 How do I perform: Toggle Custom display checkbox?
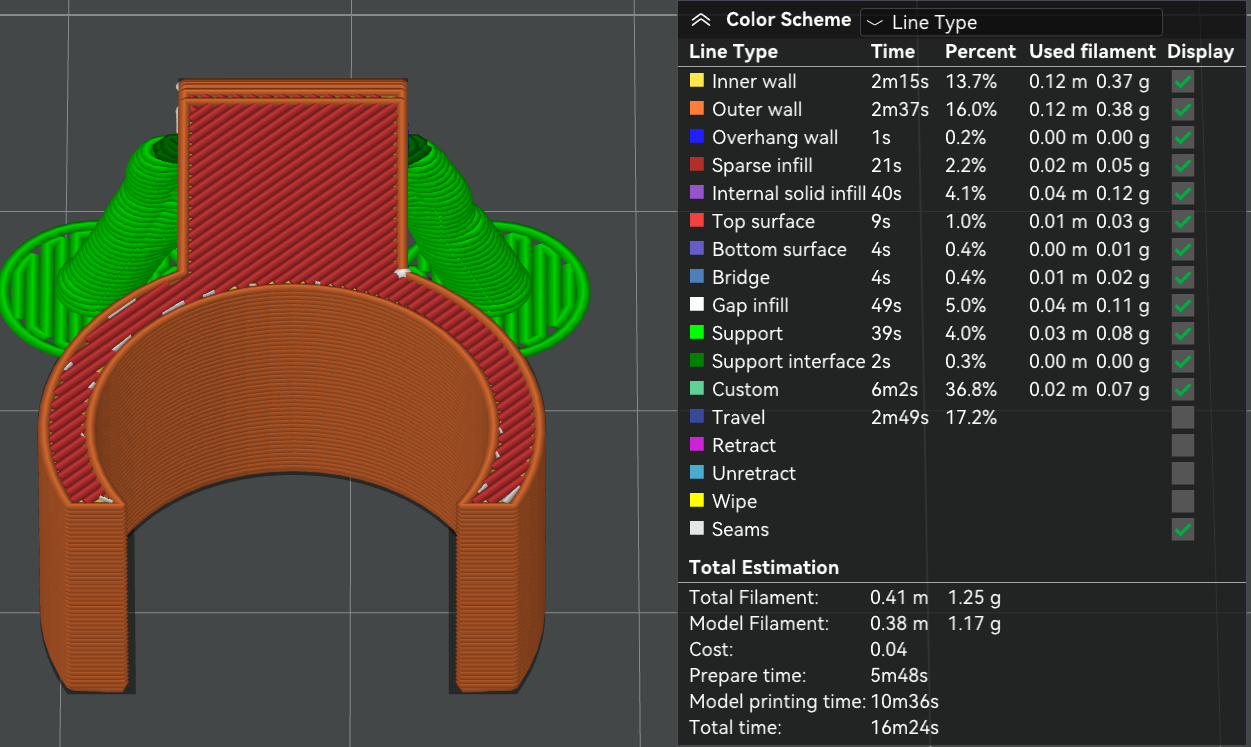[1183, 389]
